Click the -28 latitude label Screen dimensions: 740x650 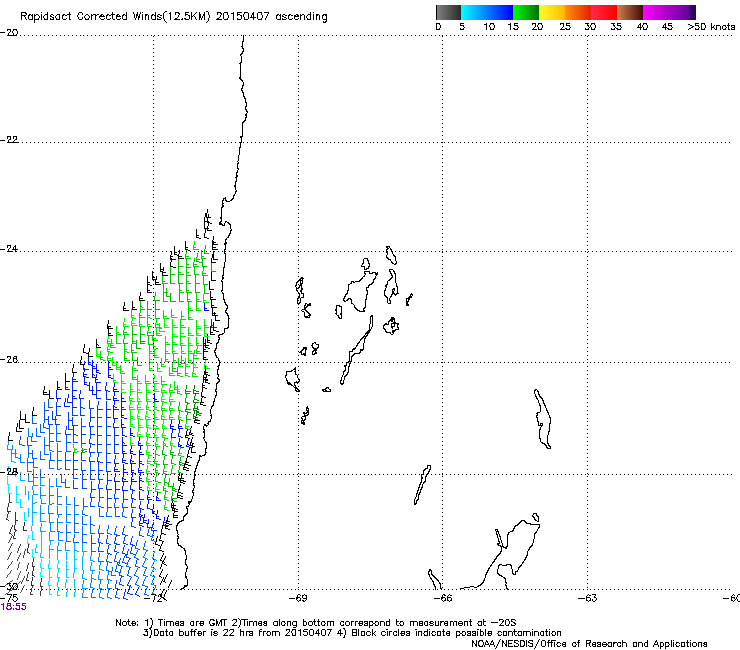click(x=9, y=472)
